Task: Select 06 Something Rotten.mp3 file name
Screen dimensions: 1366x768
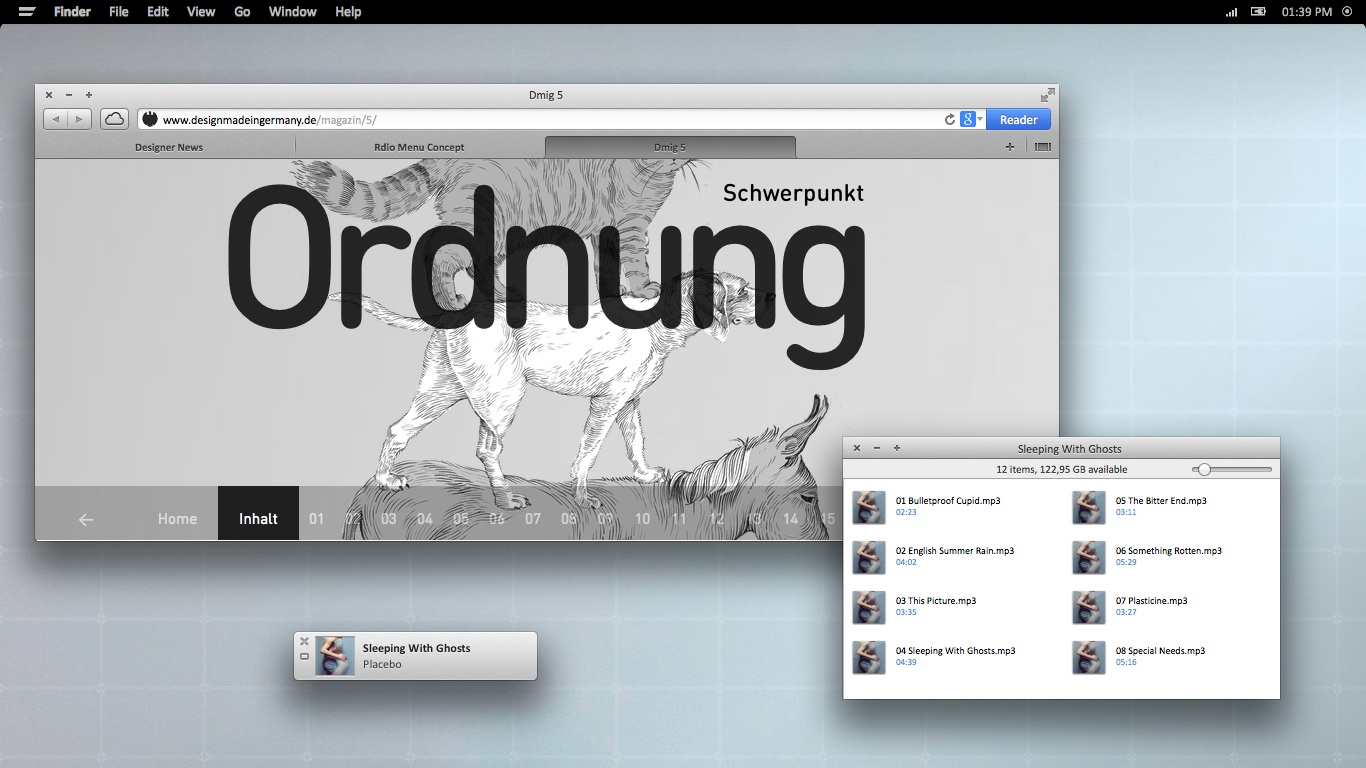Action: (x=1169, y=551)
